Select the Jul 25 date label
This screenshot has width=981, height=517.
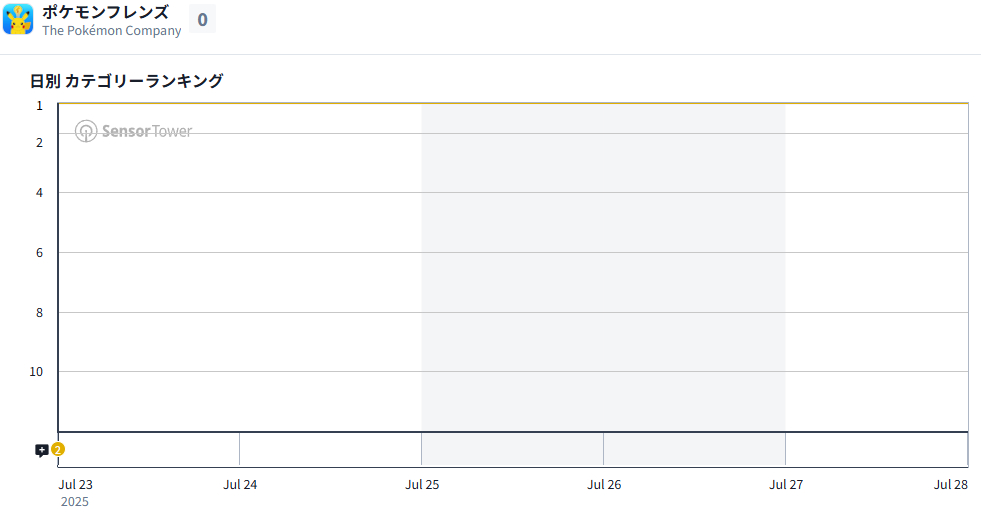(422, 485)
